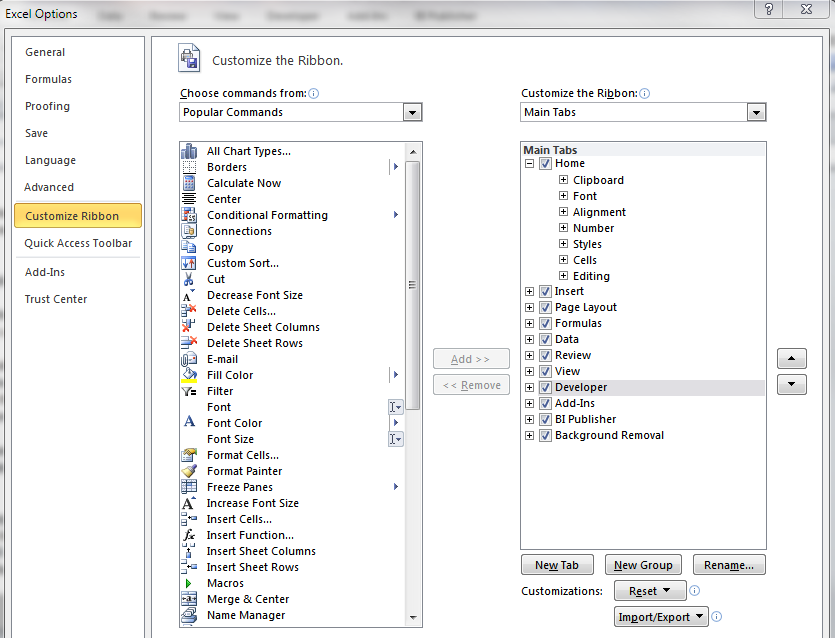Select the Cut command in the list
Screen dimensions: 835x638
point(215,279)
